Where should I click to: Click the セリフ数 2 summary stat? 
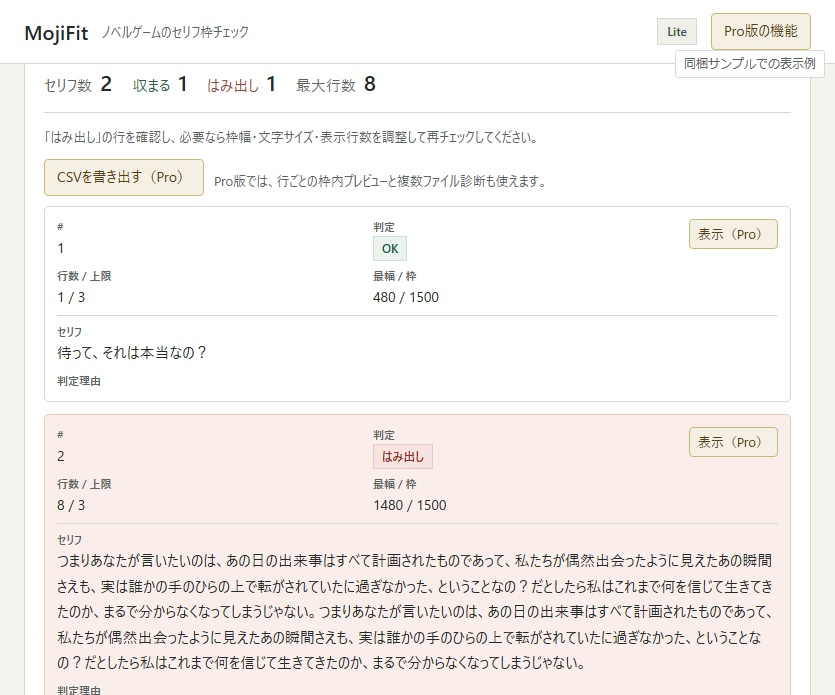point(78,84)
